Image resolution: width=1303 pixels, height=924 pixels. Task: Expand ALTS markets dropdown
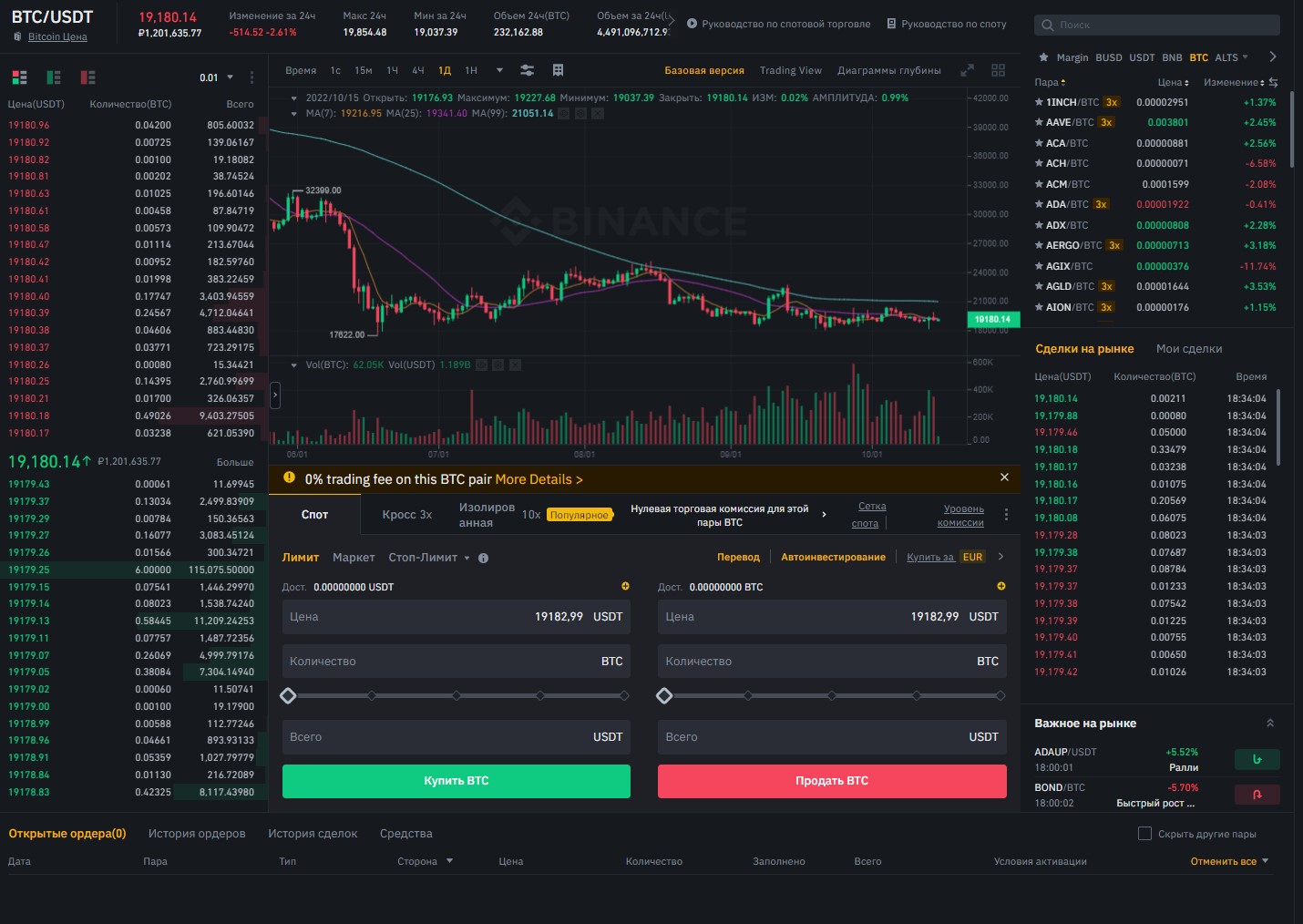[x=1232, y=57]
